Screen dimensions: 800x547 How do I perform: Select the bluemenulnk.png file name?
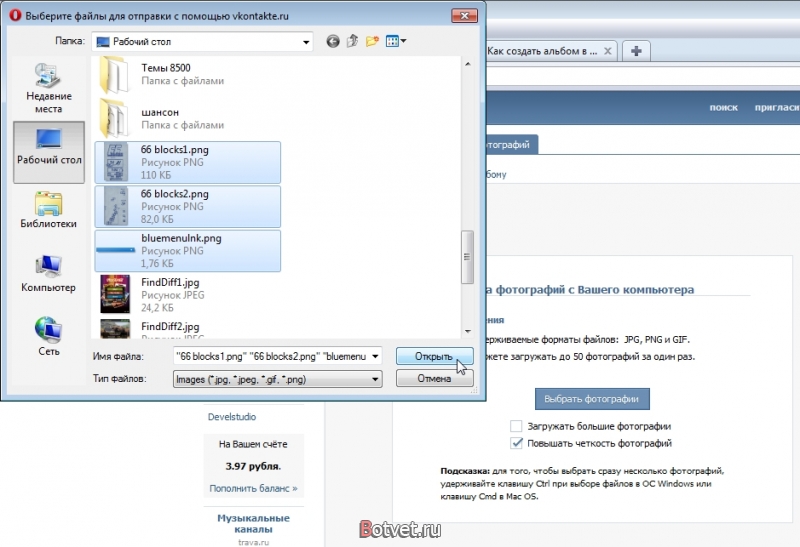[x=181, y=238]
